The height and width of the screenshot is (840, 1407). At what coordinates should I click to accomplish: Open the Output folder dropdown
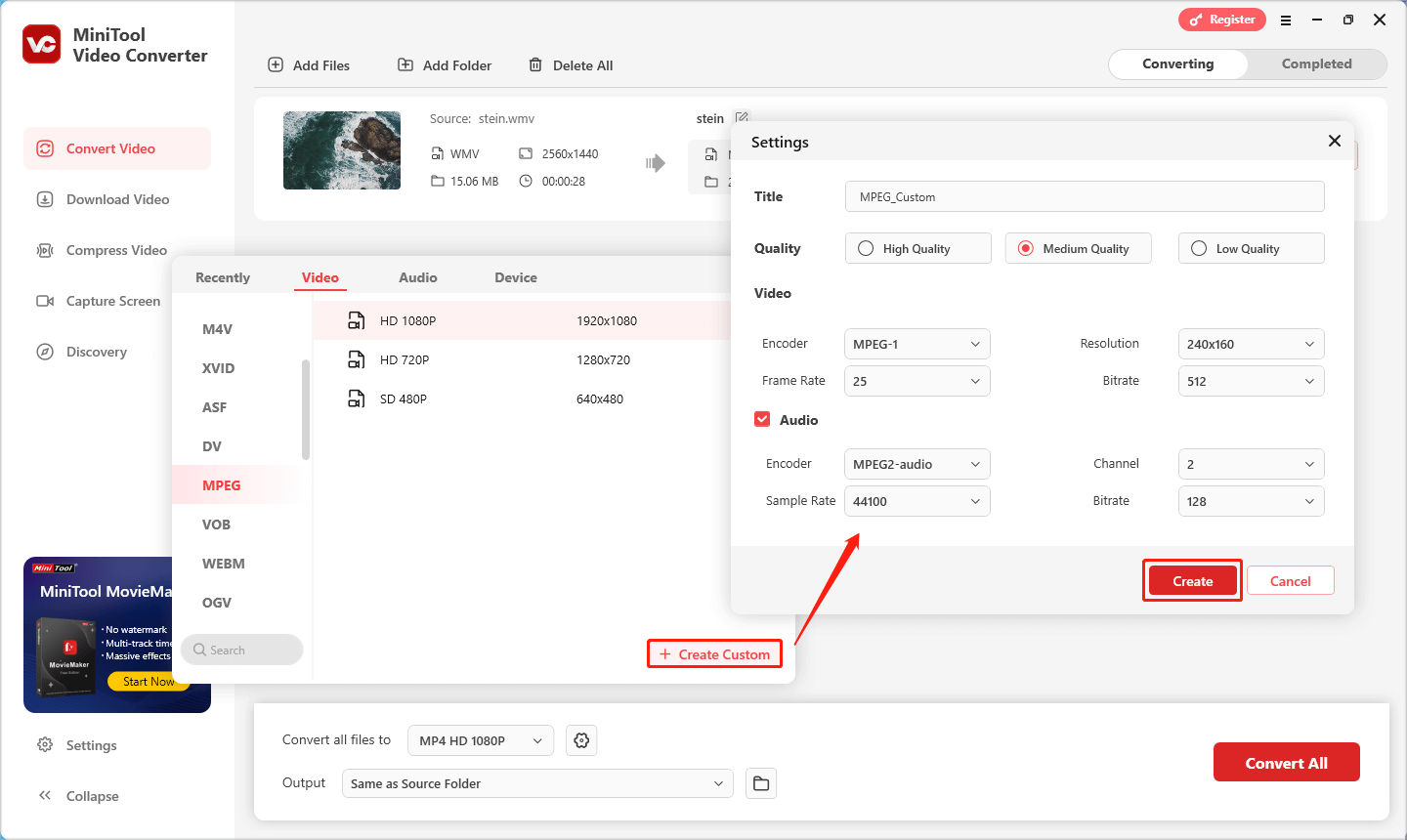537,783
